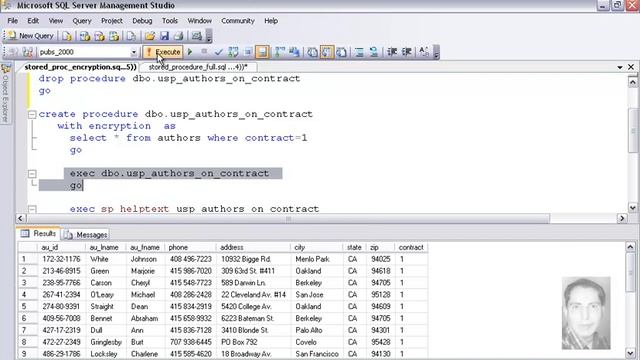Open the Object Explorer side panel
This screenshot has width=640, height=360.
5,93
